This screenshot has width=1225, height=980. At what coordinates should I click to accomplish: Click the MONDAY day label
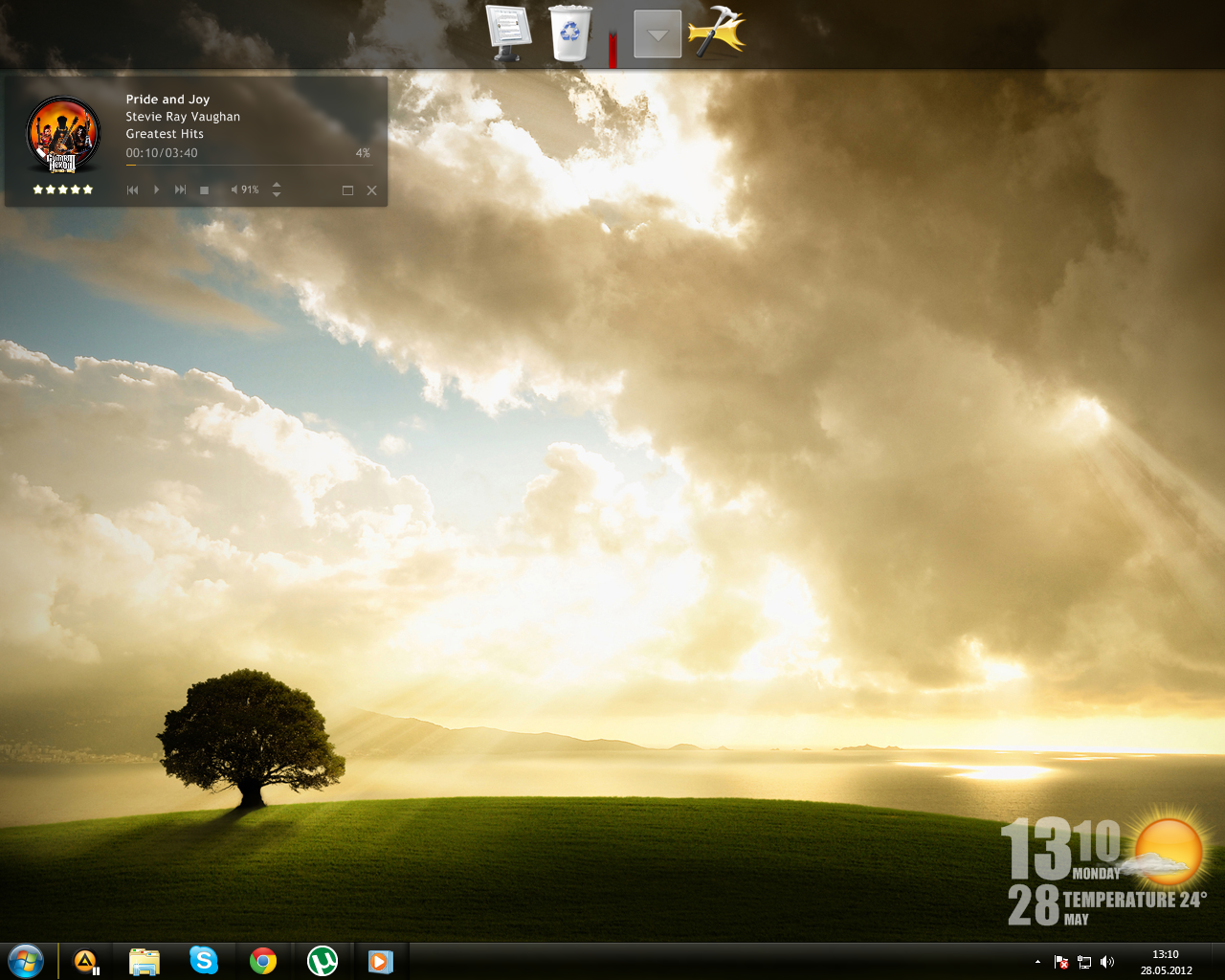pos(1096,874)
